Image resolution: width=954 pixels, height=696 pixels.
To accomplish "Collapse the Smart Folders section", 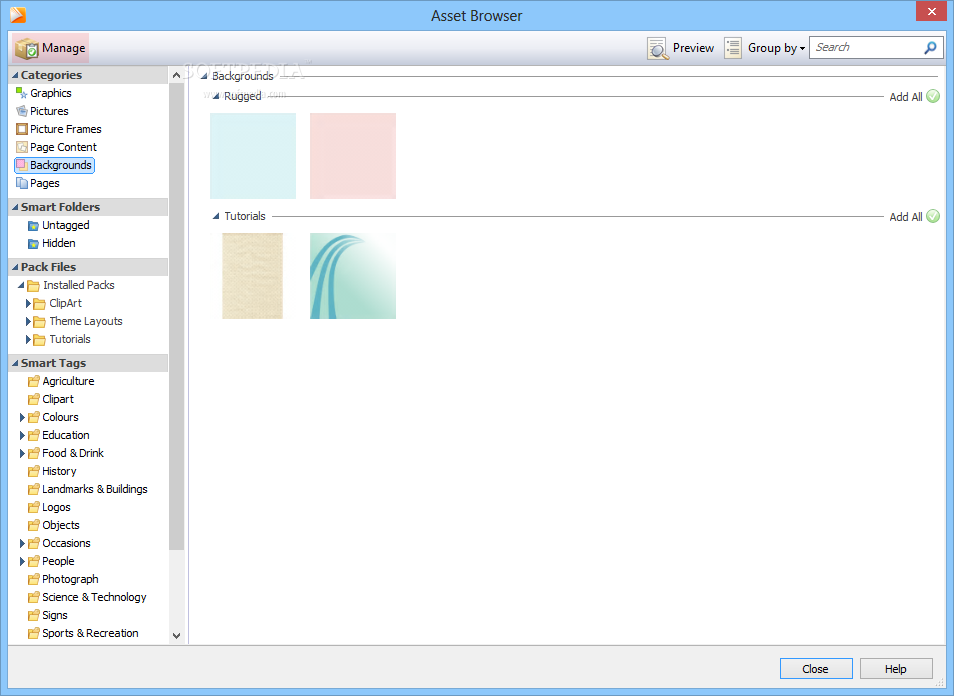I will pyautogui.click(x=15, y=207).
